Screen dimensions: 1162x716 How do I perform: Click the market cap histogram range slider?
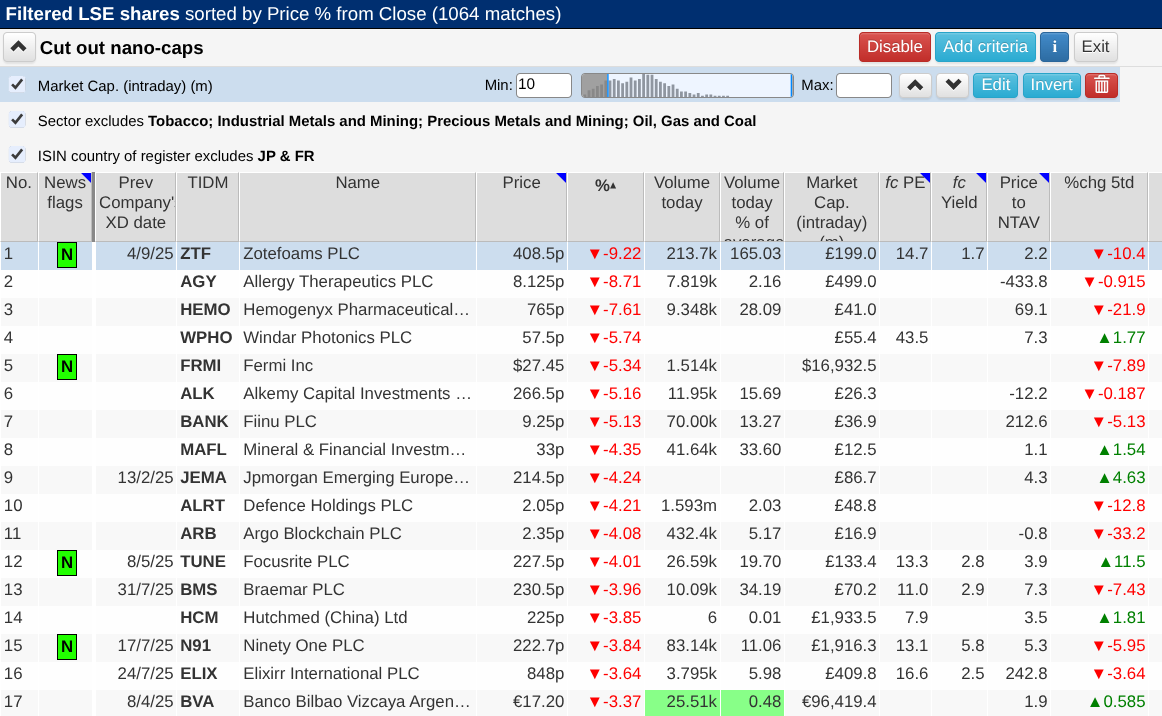tap(686, 85)
